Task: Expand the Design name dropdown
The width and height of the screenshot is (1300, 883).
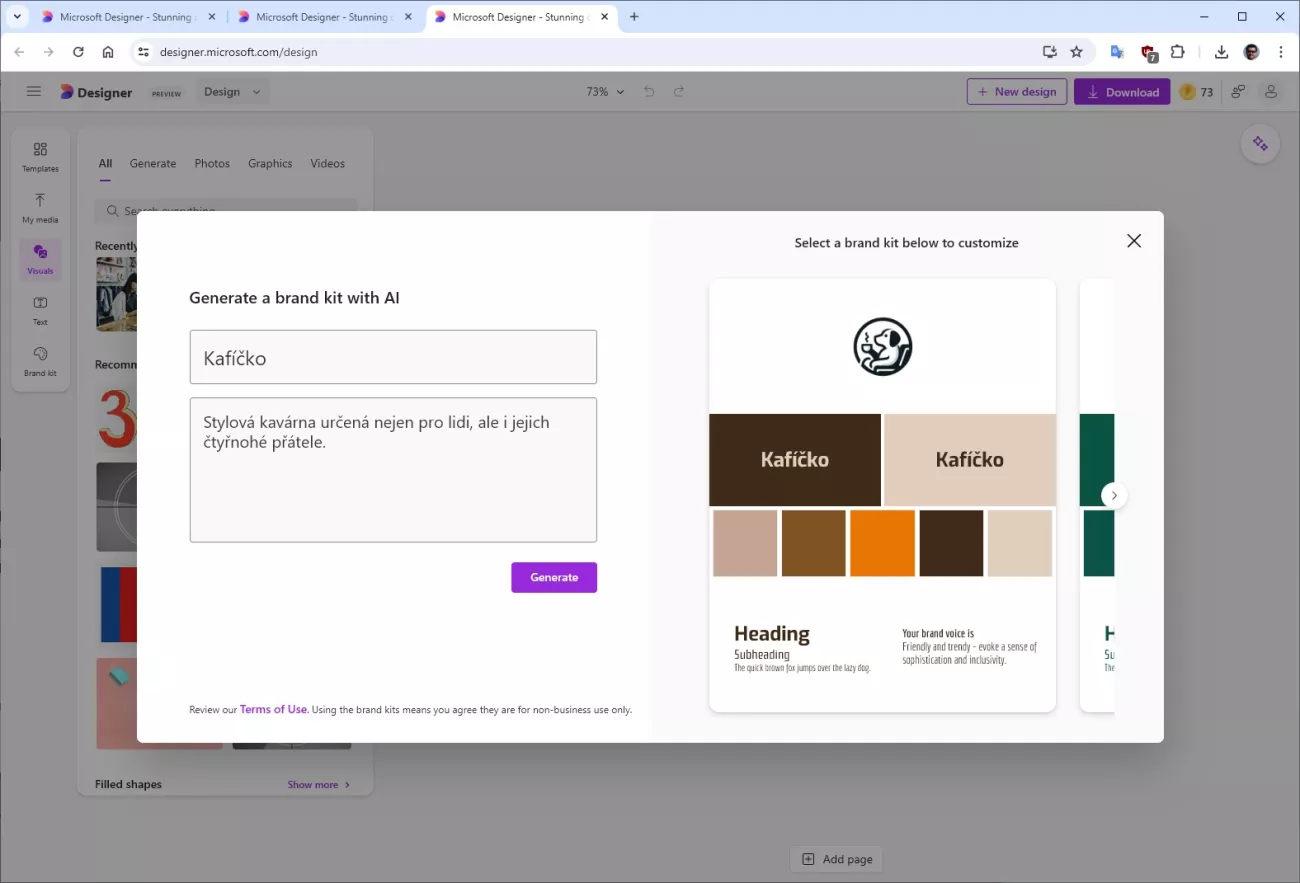Action: point(232,92)
